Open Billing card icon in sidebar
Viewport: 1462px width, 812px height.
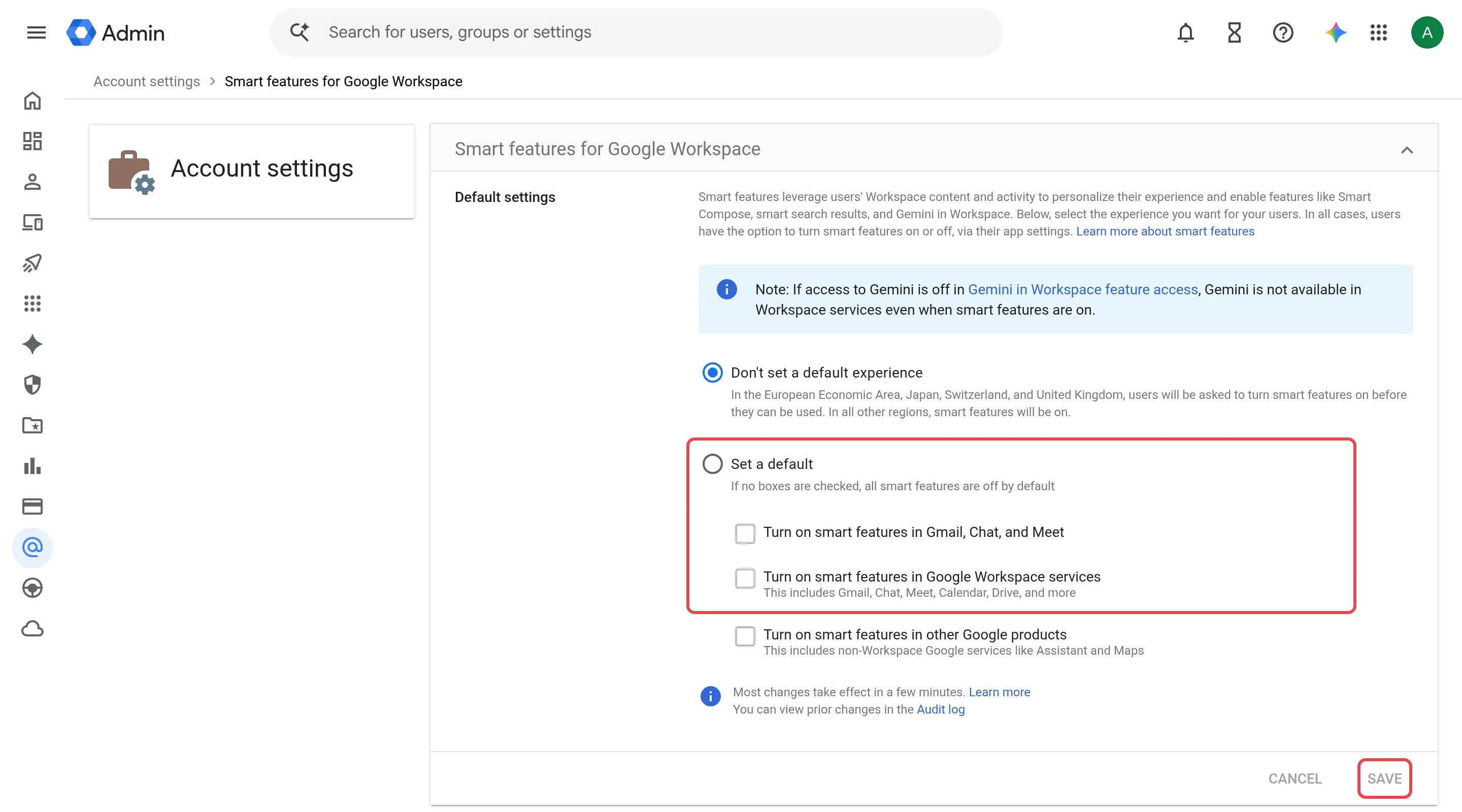(x=32, y=506)
